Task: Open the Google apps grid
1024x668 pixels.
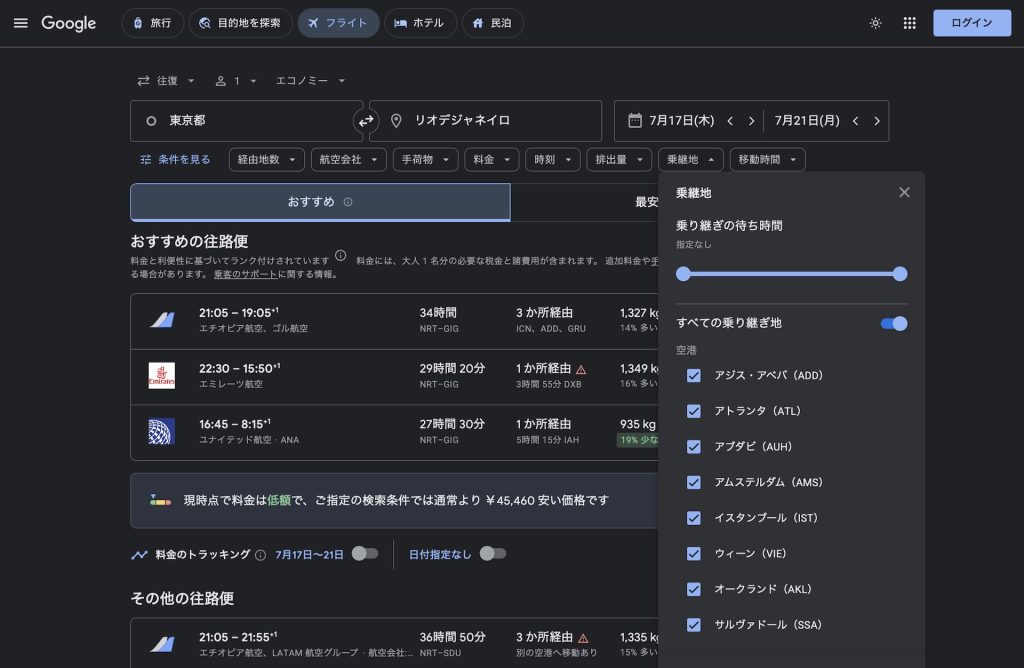Action: (x=909, y=23)
